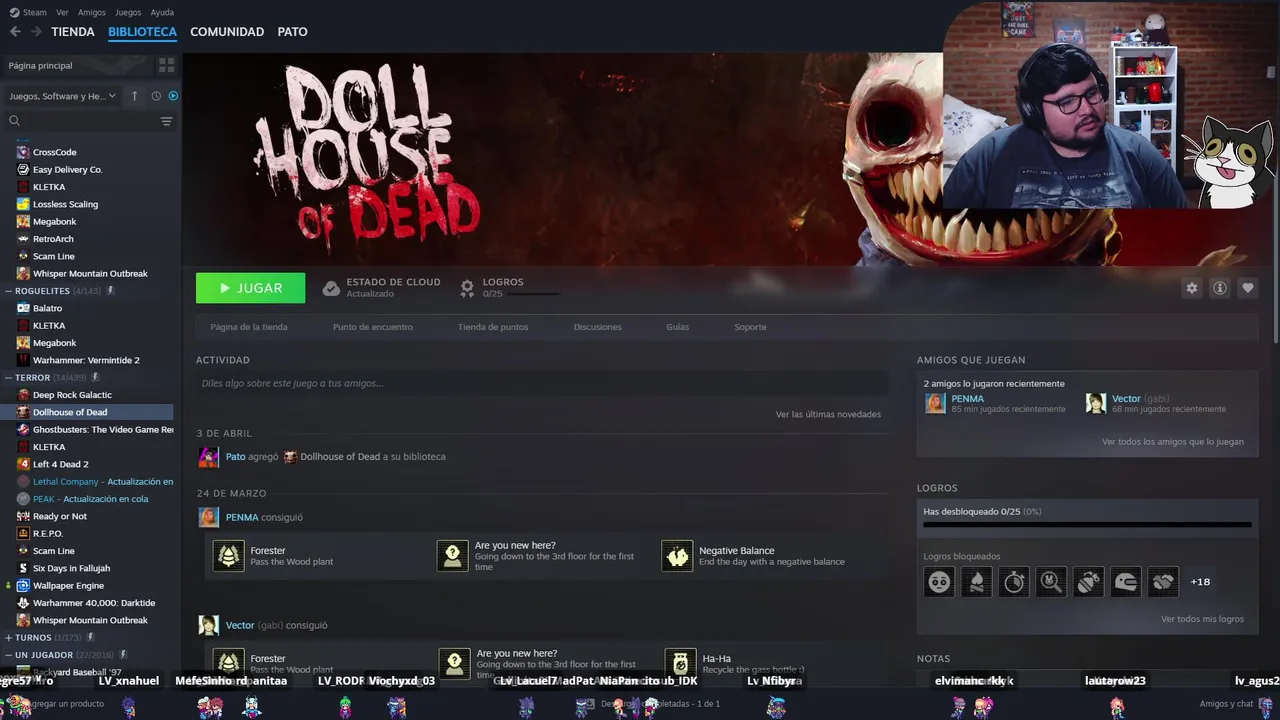Open the advanced filter options icon
This screenshot has height=720, width=1280.
point(166,121)
